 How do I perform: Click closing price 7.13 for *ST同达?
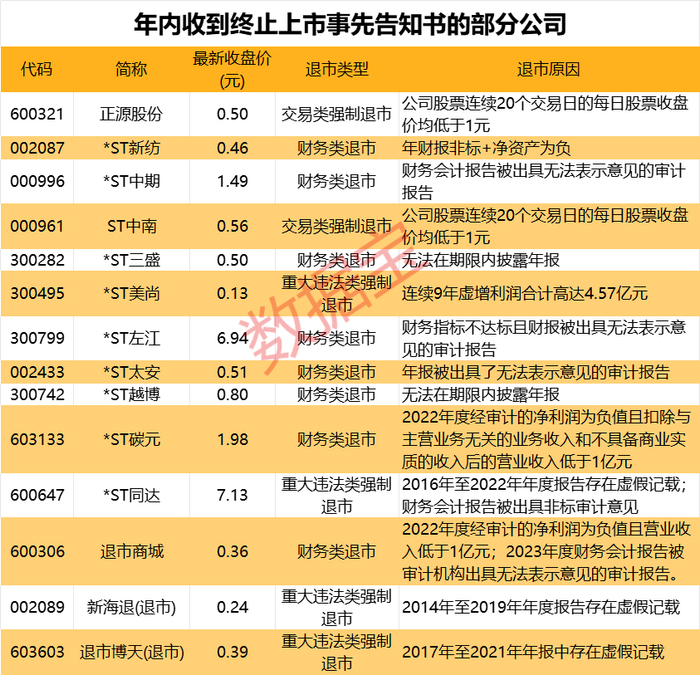point(232,495)
